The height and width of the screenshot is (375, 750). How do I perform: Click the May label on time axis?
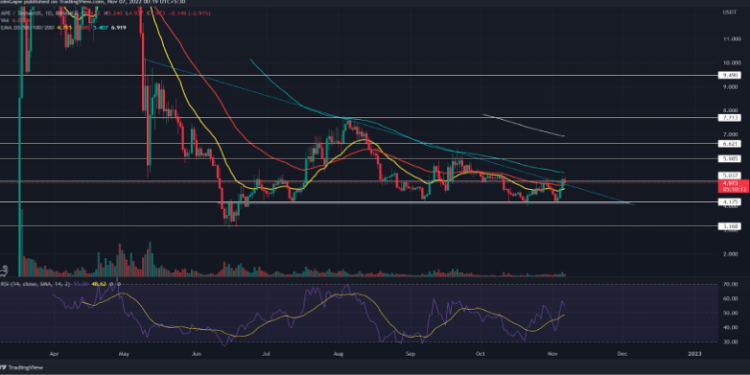[x=124, y=353]
